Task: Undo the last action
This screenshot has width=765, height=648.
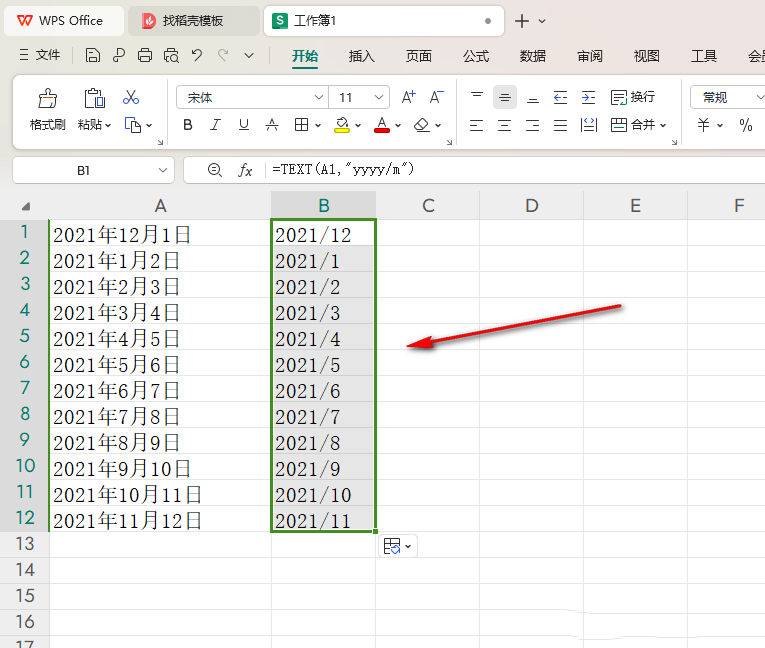Action: (197, 55)
